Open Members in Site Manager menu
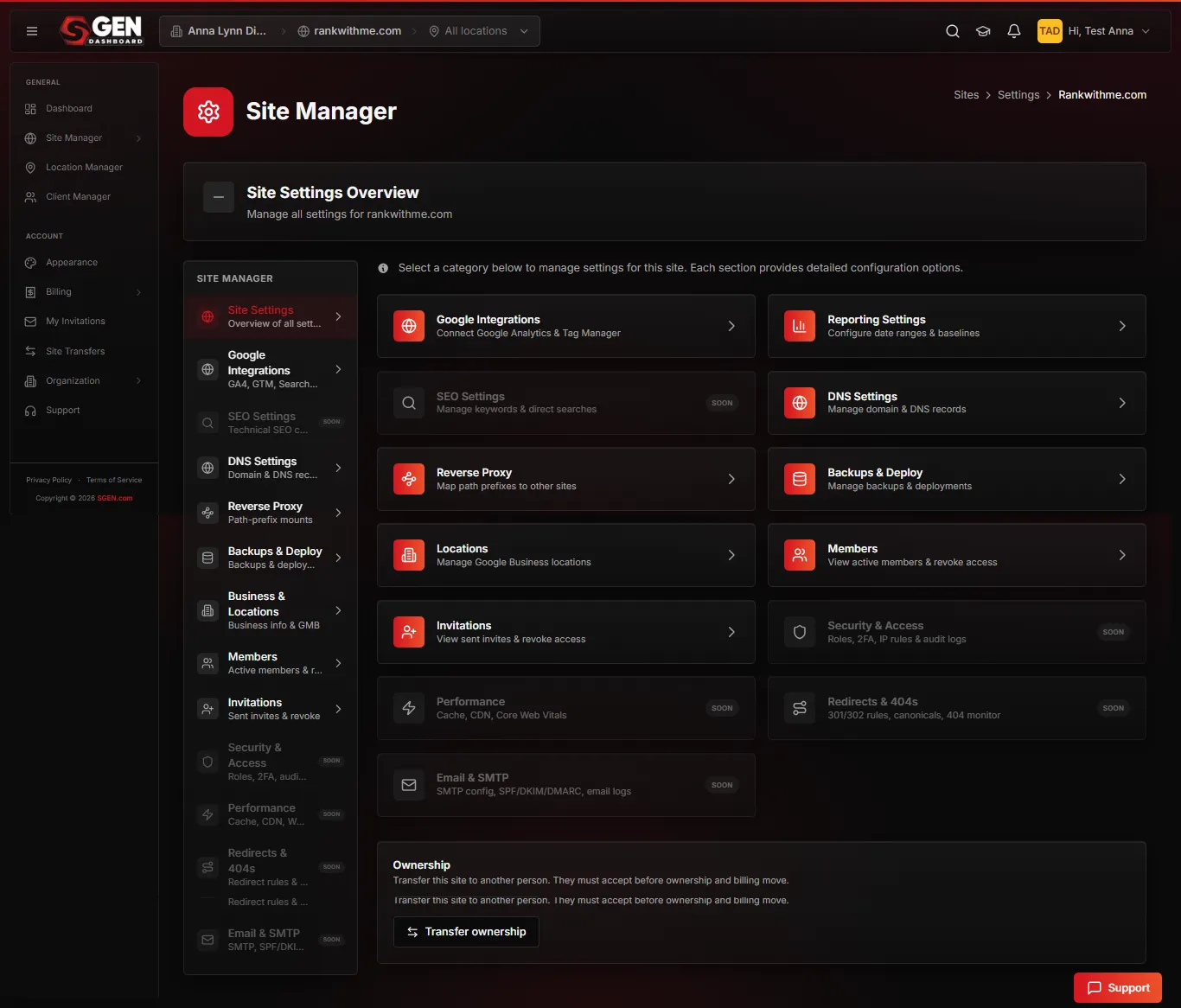1181x1008 pixels. (x=271, y=663)
